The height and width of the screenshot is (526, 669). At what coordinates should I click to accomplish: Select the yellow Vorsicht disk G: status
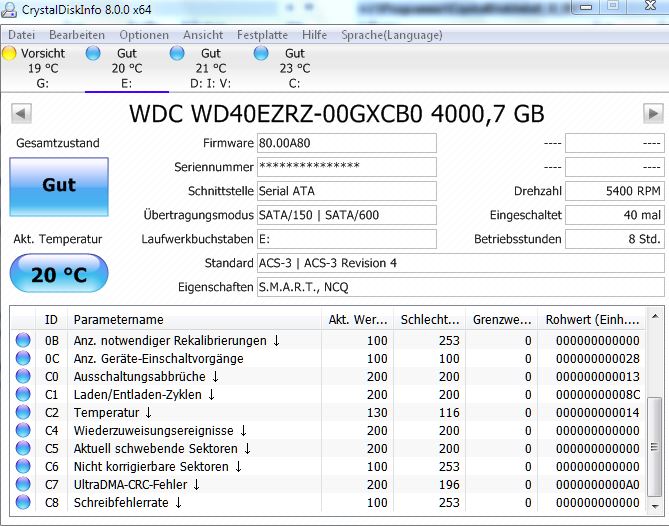coord(42,68)
